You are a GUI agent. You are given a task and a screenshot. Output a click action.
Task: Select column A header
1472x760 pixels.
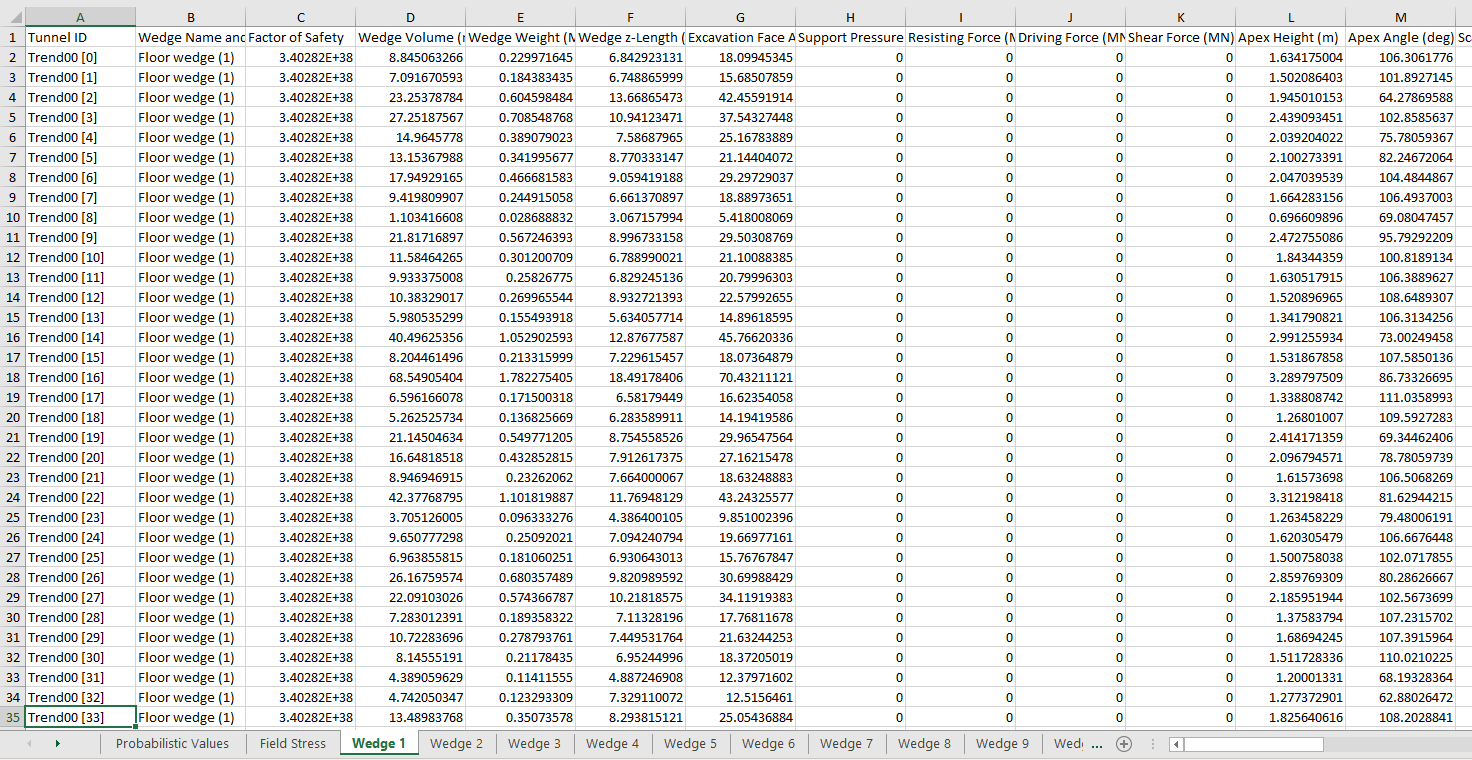coord(80,17)
